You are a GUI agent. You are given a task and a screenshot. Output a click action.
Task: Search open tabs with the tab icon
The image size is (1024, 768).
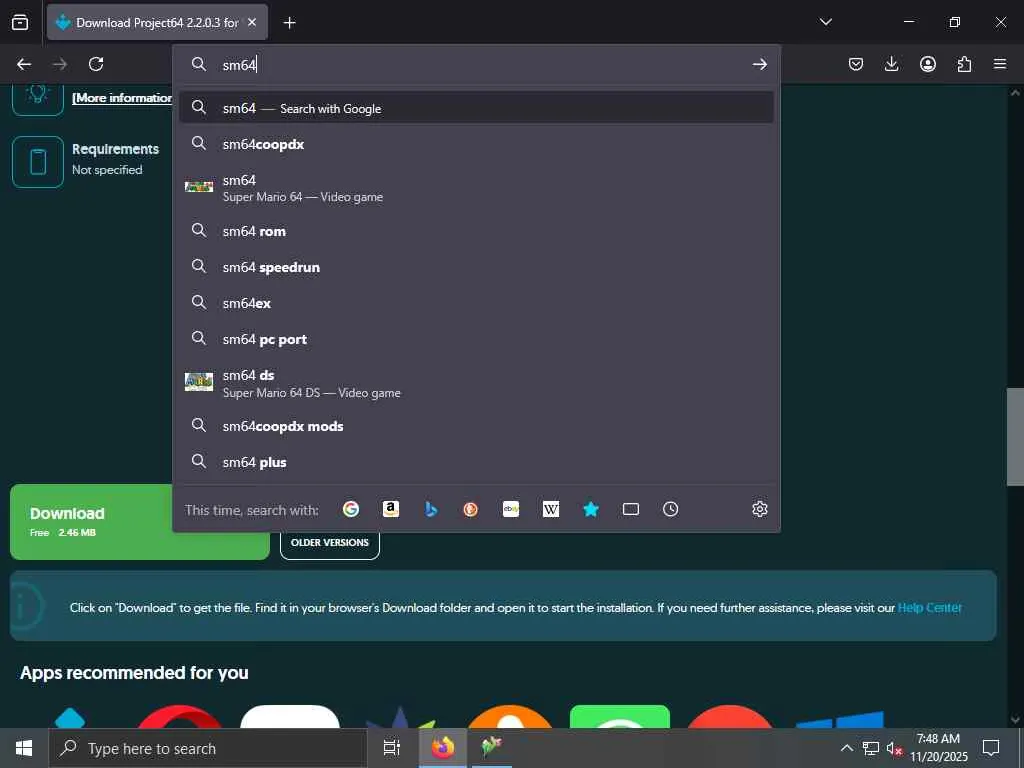631,509
